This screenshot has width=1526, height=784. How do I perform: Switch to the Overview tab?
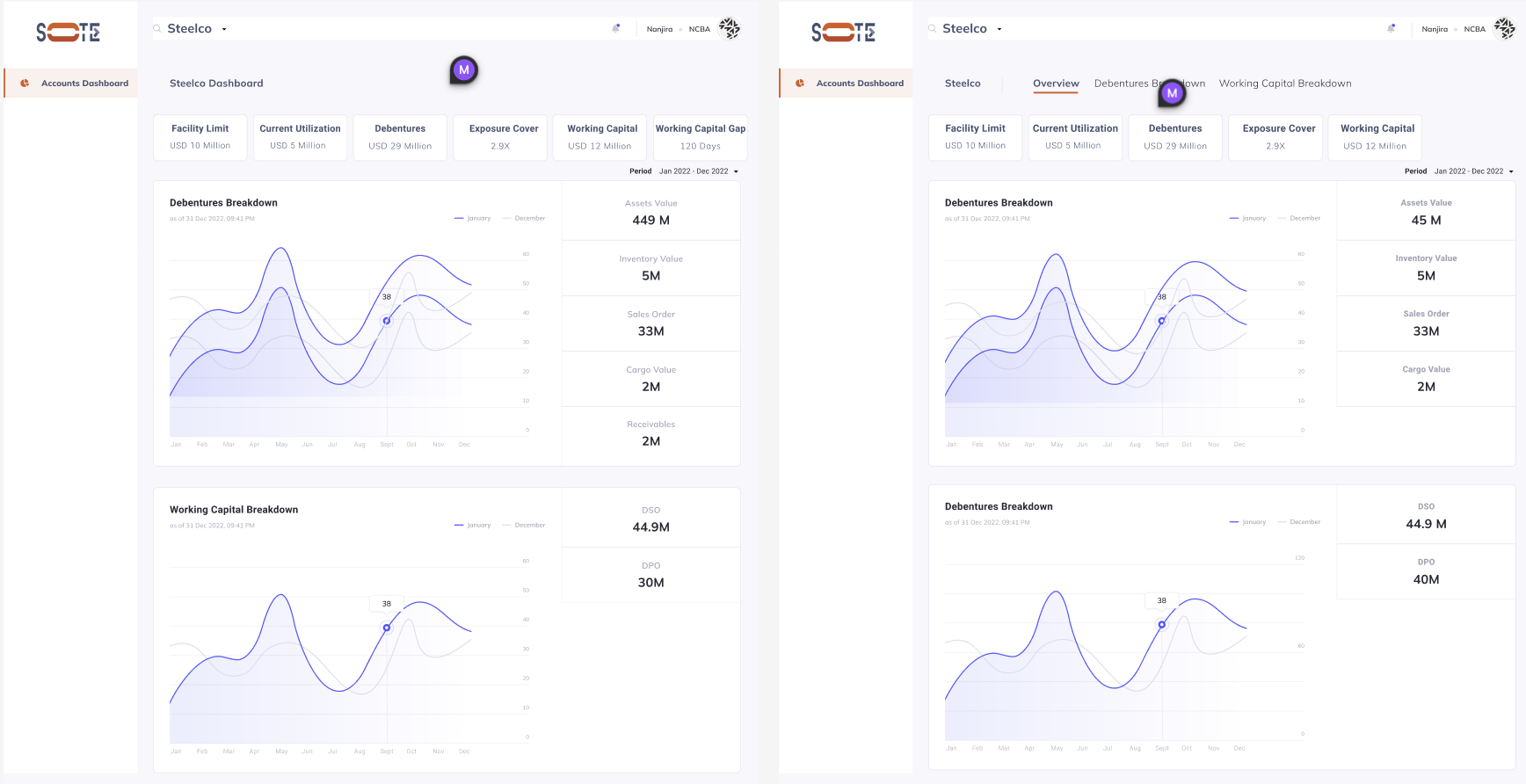tap(1056, 83)
